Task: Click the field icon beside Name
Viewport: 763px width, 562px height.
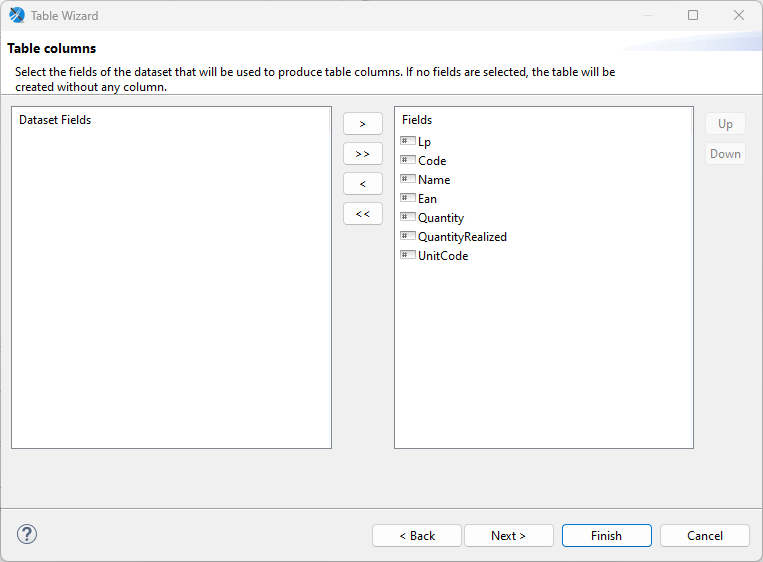Action: (408, 179)
